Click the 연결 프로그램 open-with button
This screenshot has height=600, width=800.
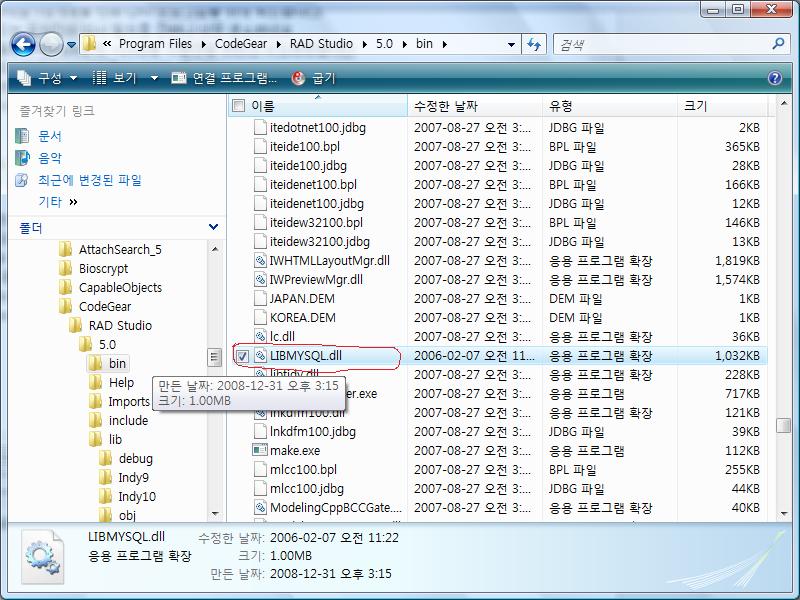pos(225,78)
